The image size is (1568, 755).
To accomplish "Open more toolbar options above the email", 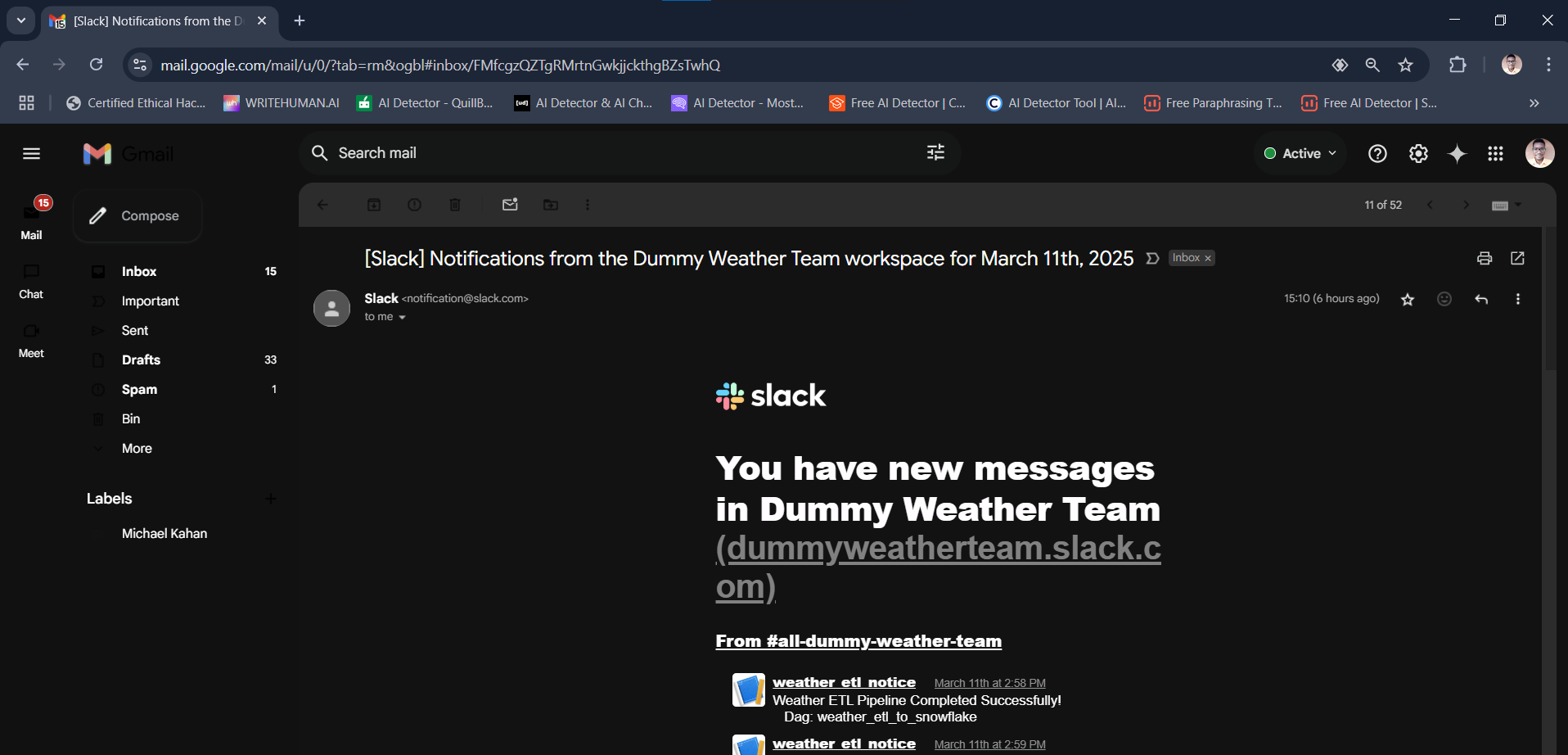I will coord(588,205).
